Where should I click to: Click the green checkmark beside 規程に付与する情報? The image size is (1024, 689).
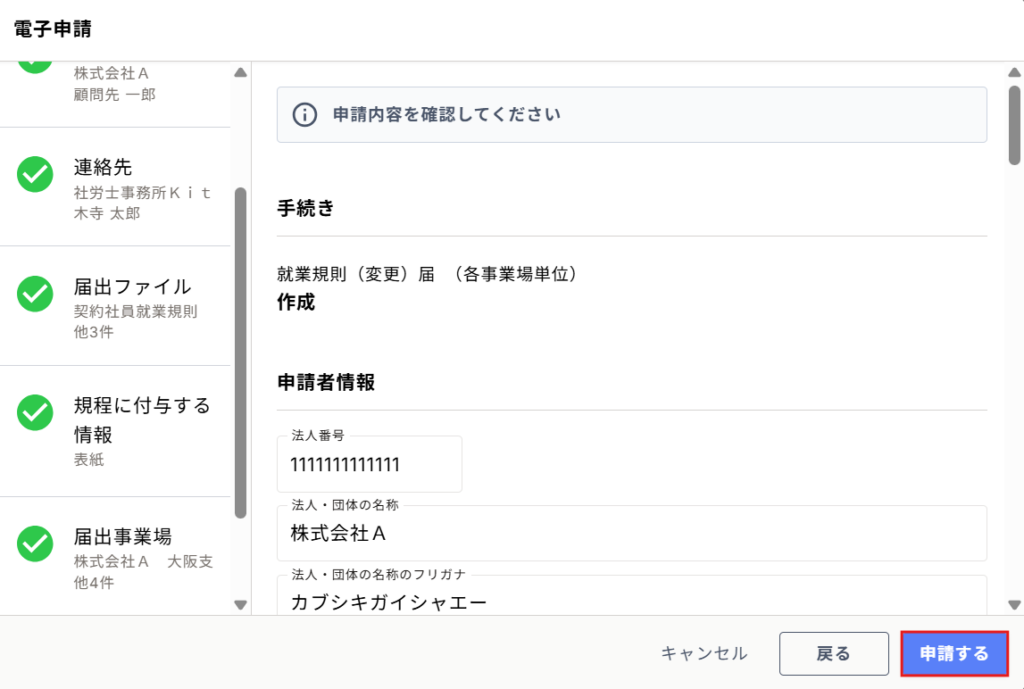35,413
